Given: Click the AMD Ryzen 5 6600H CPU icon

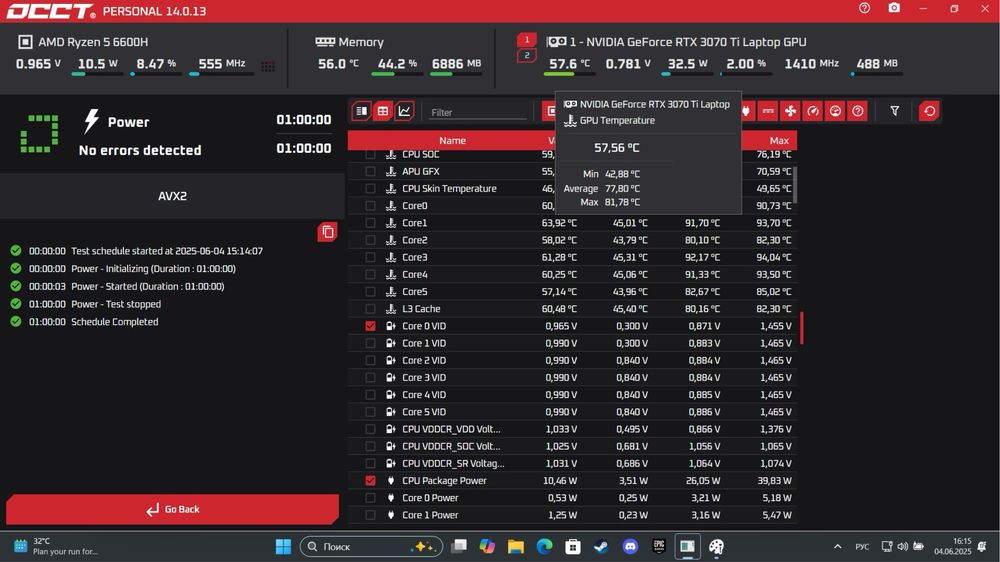Looking at the screenshot, I should [x=25, y=42].
